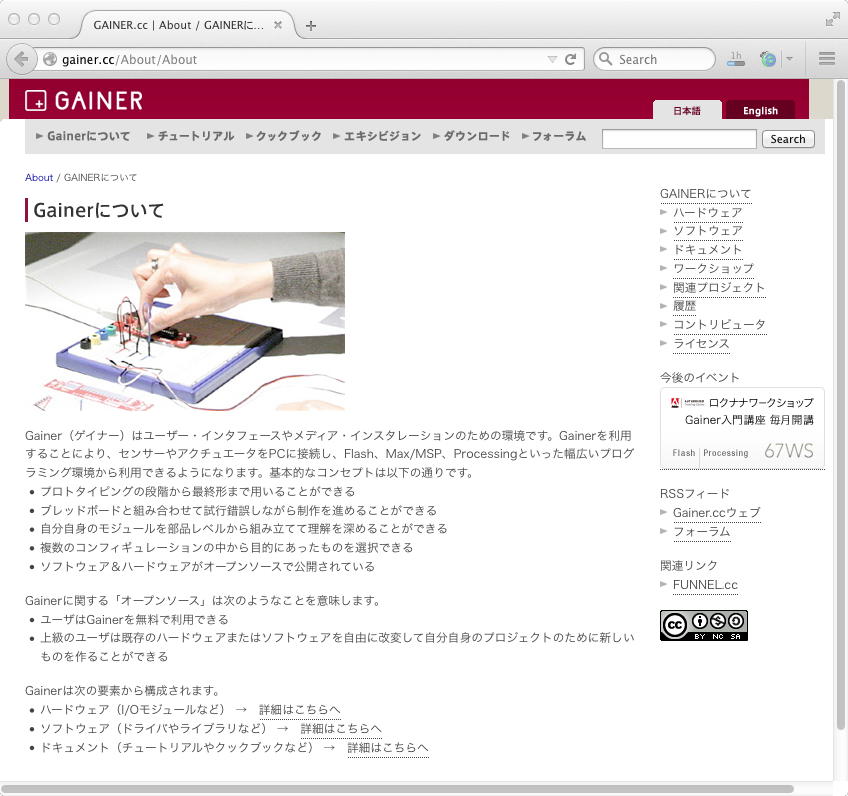The width and height of the screenshot is (848, 796).
Task: Open the ダウンロード navigation menu
Action: click(x=472, y=136)
